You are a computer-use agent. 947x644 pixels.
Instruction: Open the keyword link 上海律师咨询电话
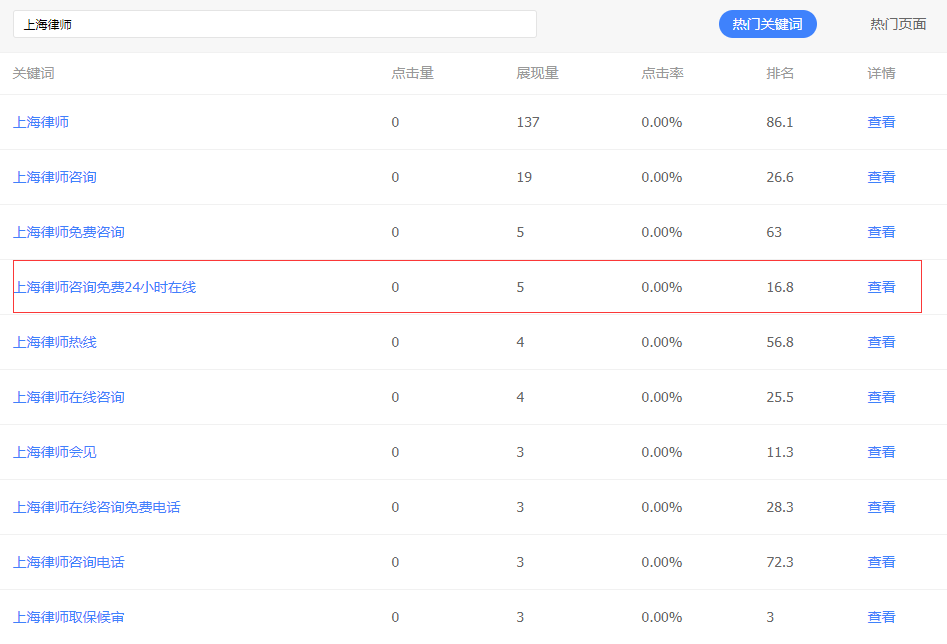coord(69,562)
